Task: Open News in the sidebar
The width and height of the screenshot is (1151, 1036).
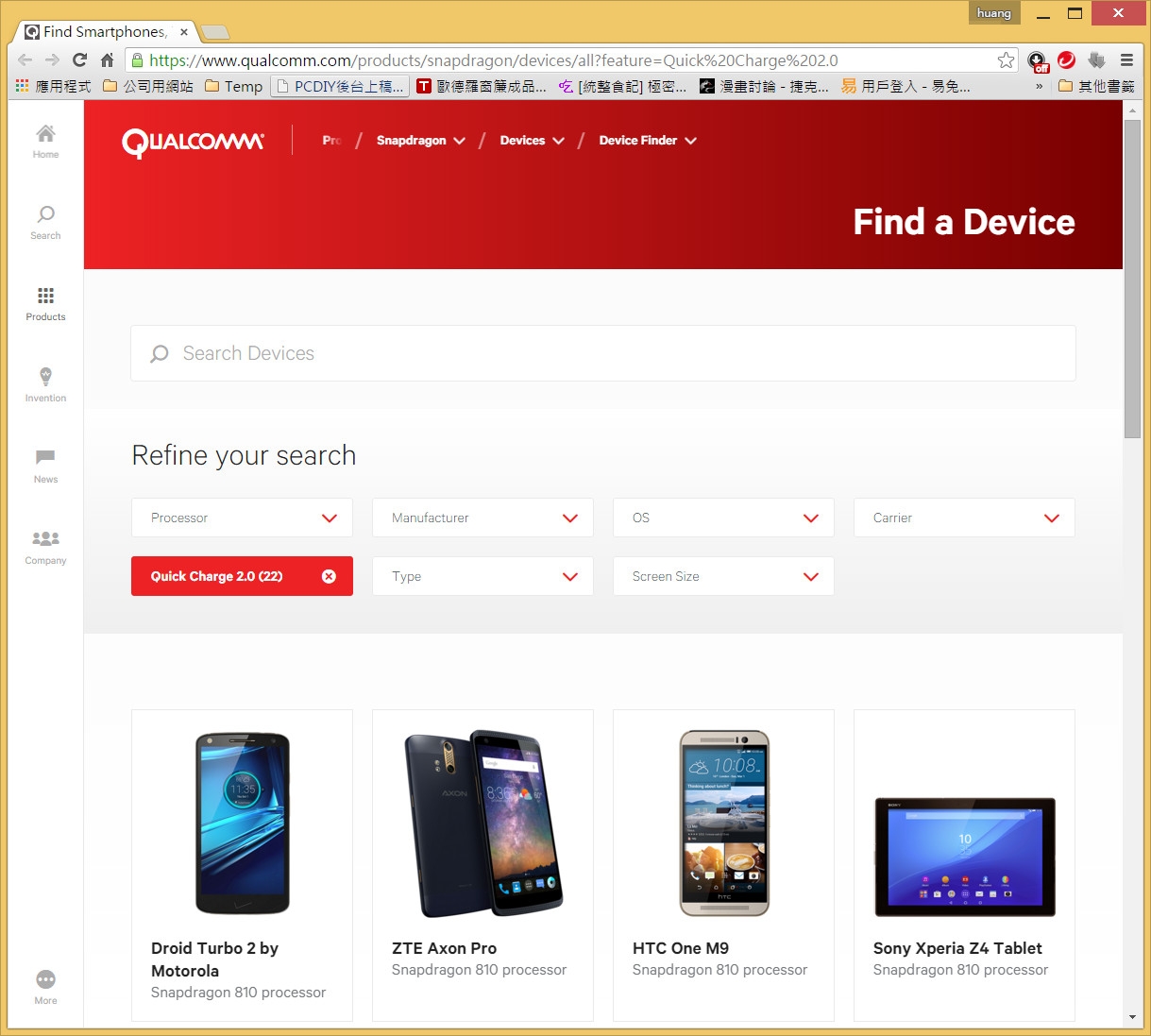Action: coord(45,466)
